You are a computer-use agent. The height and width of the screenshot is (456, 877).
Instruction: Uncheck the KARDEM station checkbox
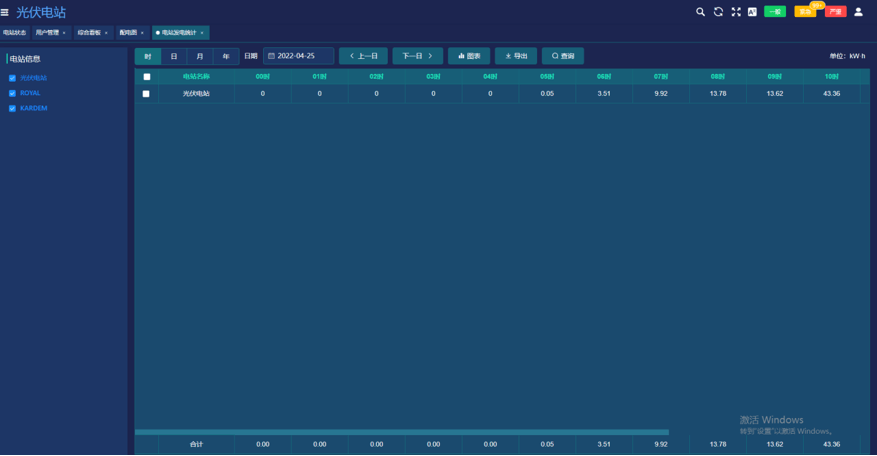click(x=12, y=108)
